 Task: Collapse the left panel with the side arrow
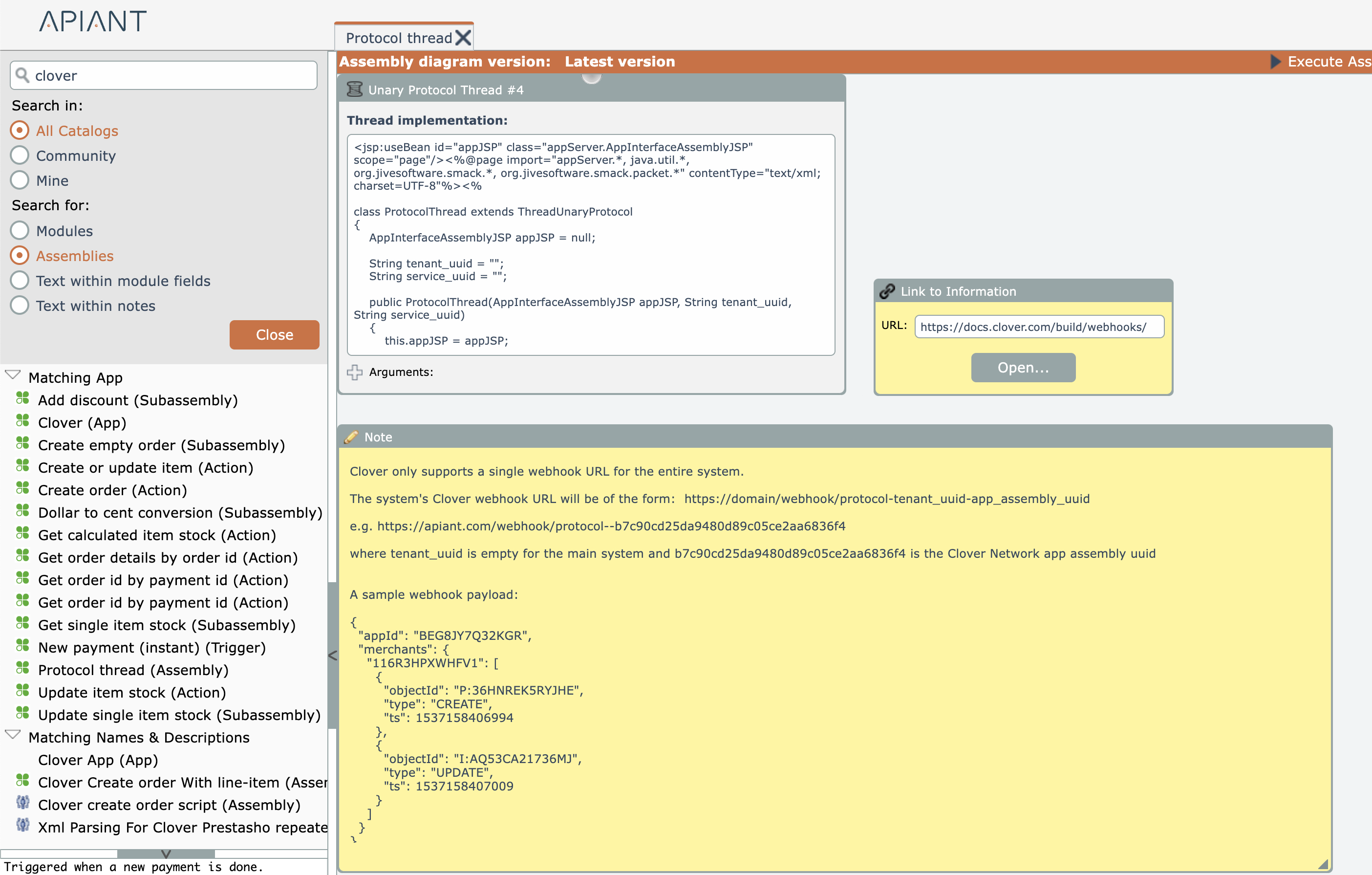[333, 656]
